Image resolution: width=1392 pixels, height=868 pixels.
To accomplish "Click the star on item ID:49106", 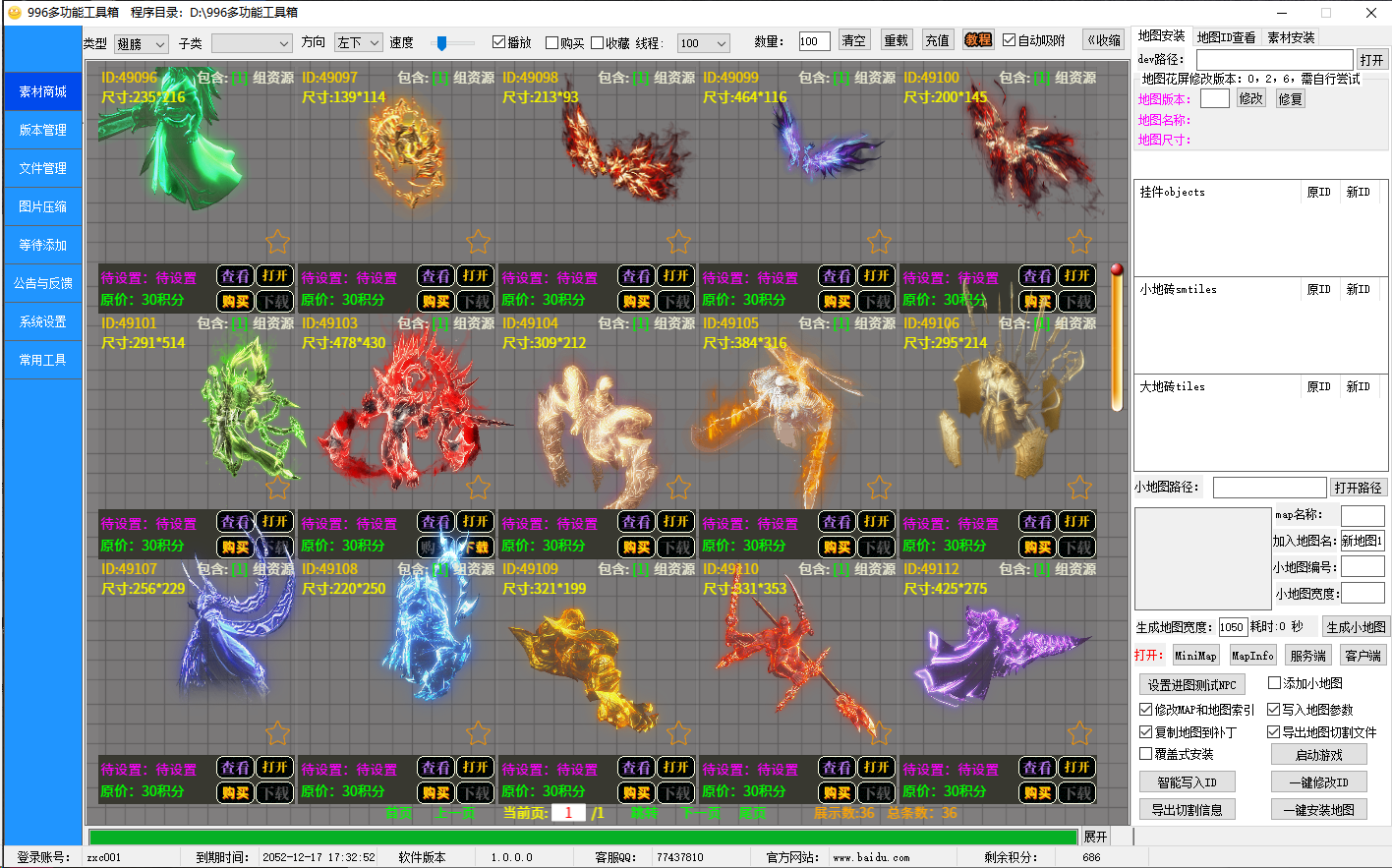I will (x=1080, y=487).
